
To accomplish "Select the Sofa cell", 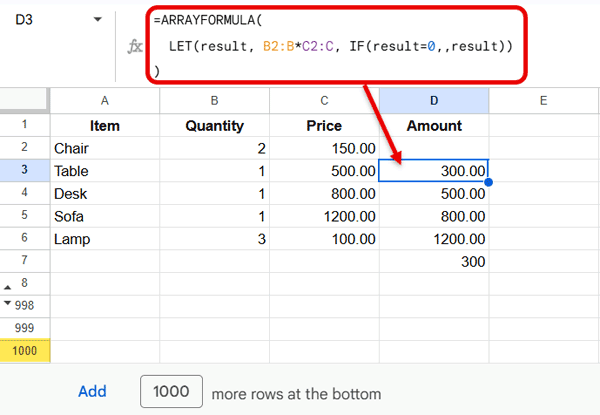I will (x=104, y=216).
